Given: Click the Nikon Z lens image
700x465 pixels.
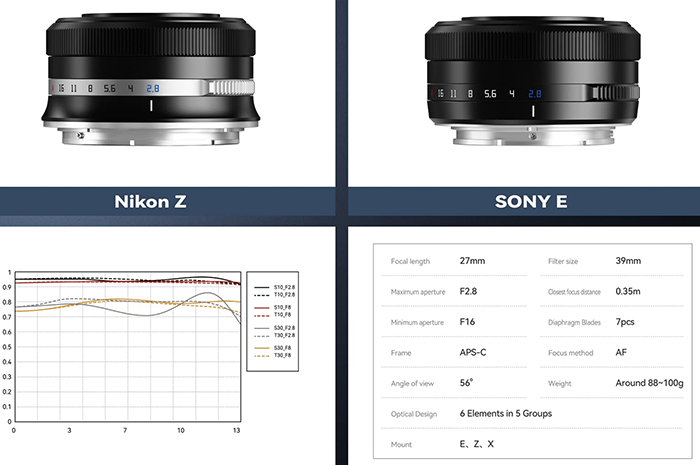Looking at the screenshot, I should [x=151, y=79].
